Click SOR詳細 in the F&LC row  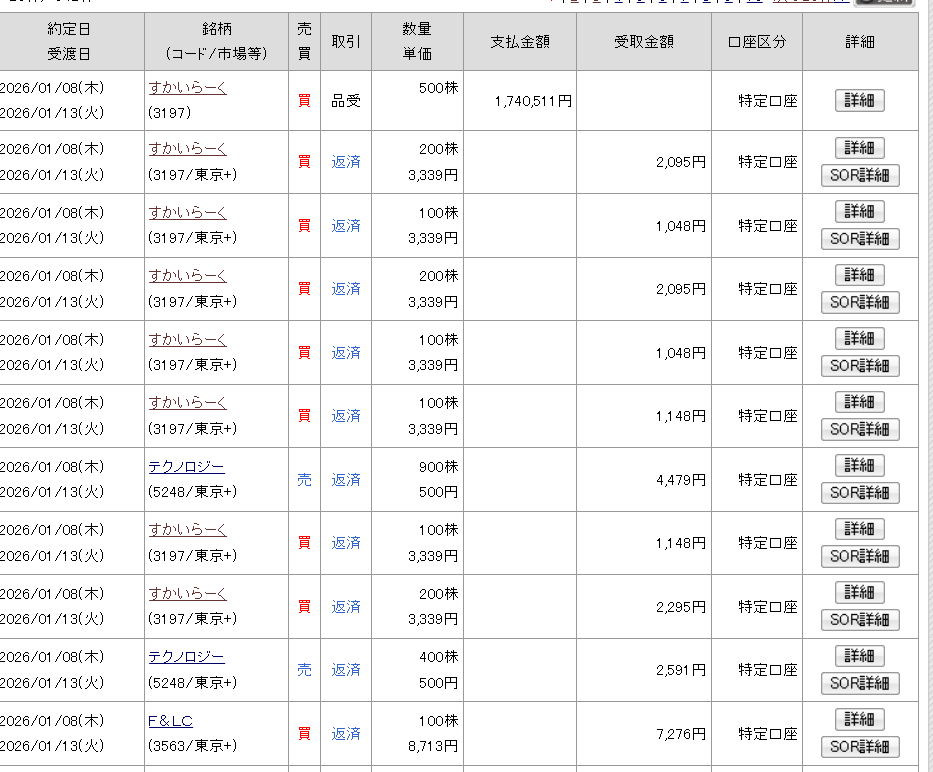tap(859, 747)
